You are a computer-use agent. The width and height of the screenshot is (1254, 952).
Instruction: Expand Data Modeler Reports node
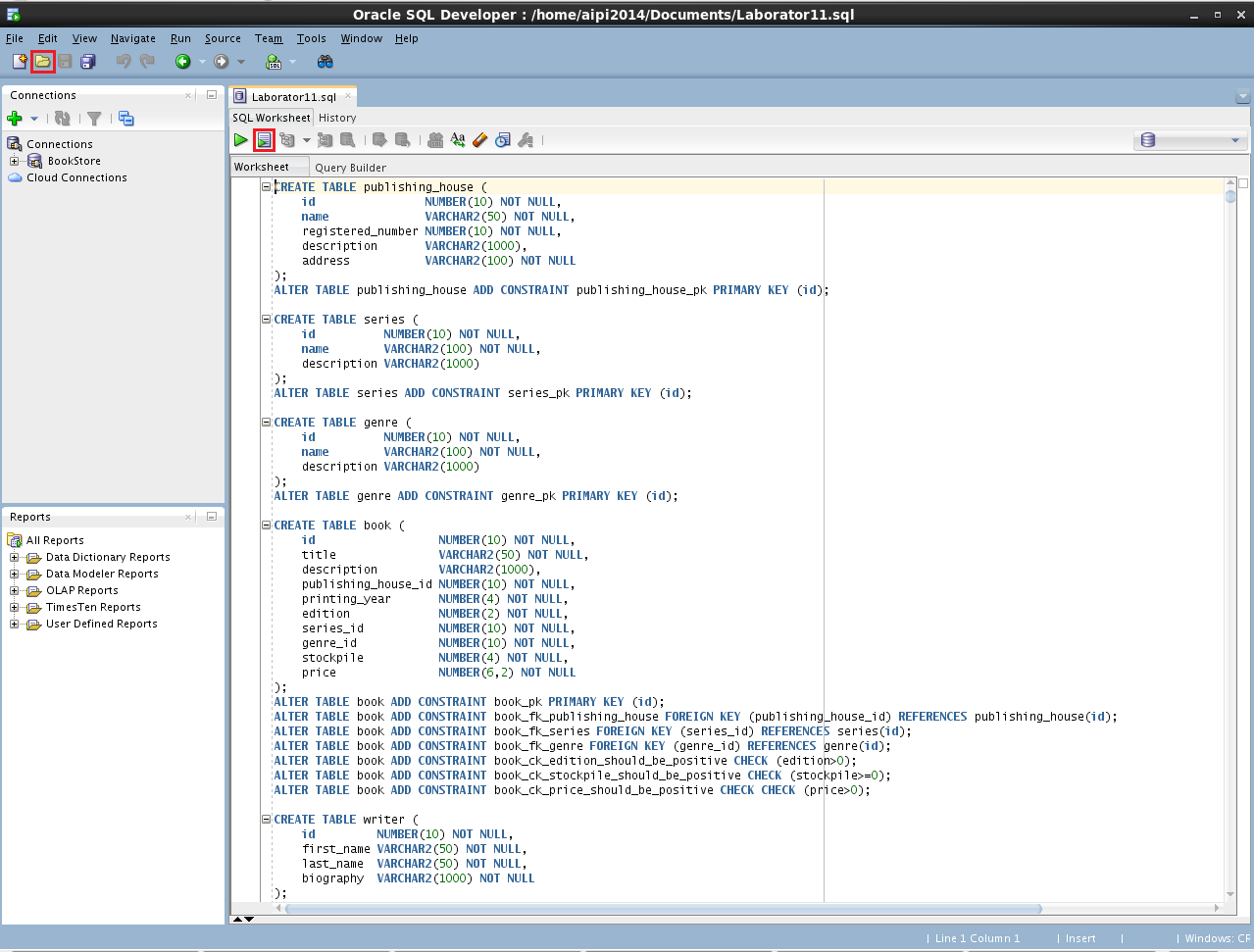pos(15,574)
